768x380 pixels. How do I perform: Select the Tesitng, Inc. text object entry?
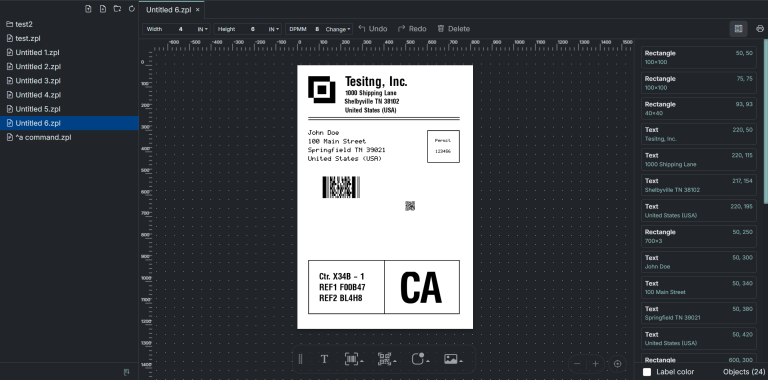coord(698,134)
